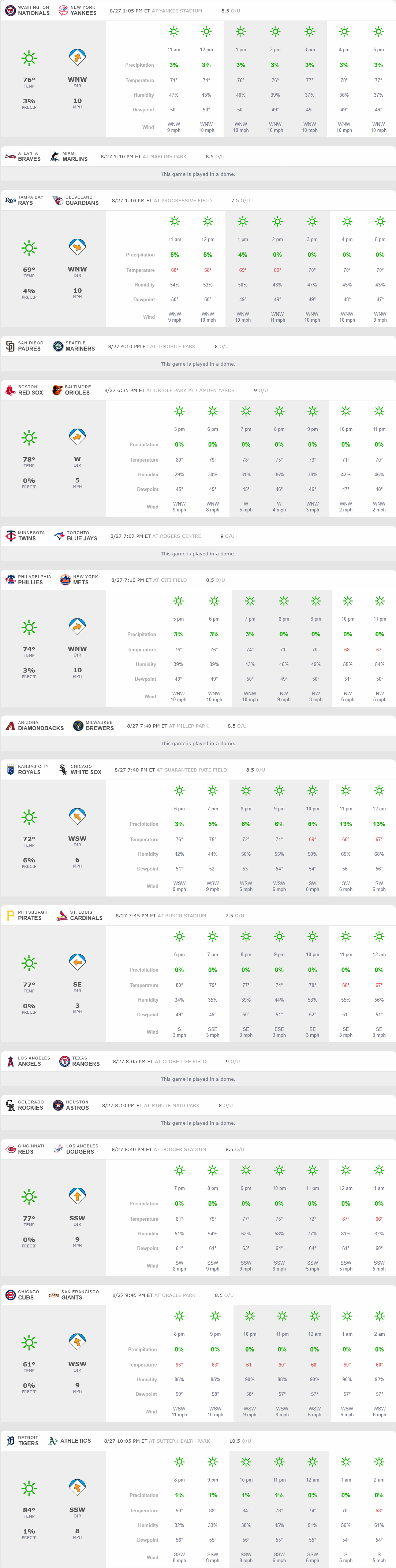
Task: Click the Cleveland Guardians logo
Action: pyautogui.click(x=58, y=200)
